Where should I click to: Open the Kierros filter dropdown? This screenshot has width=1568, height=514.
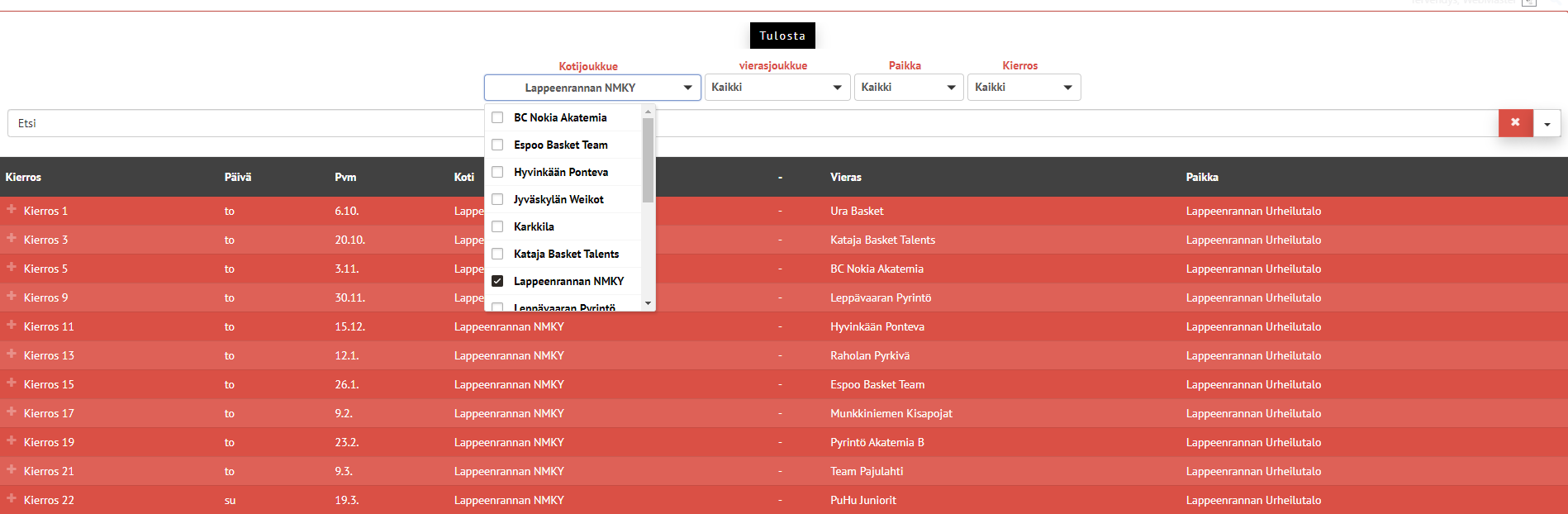[1024, 87]
